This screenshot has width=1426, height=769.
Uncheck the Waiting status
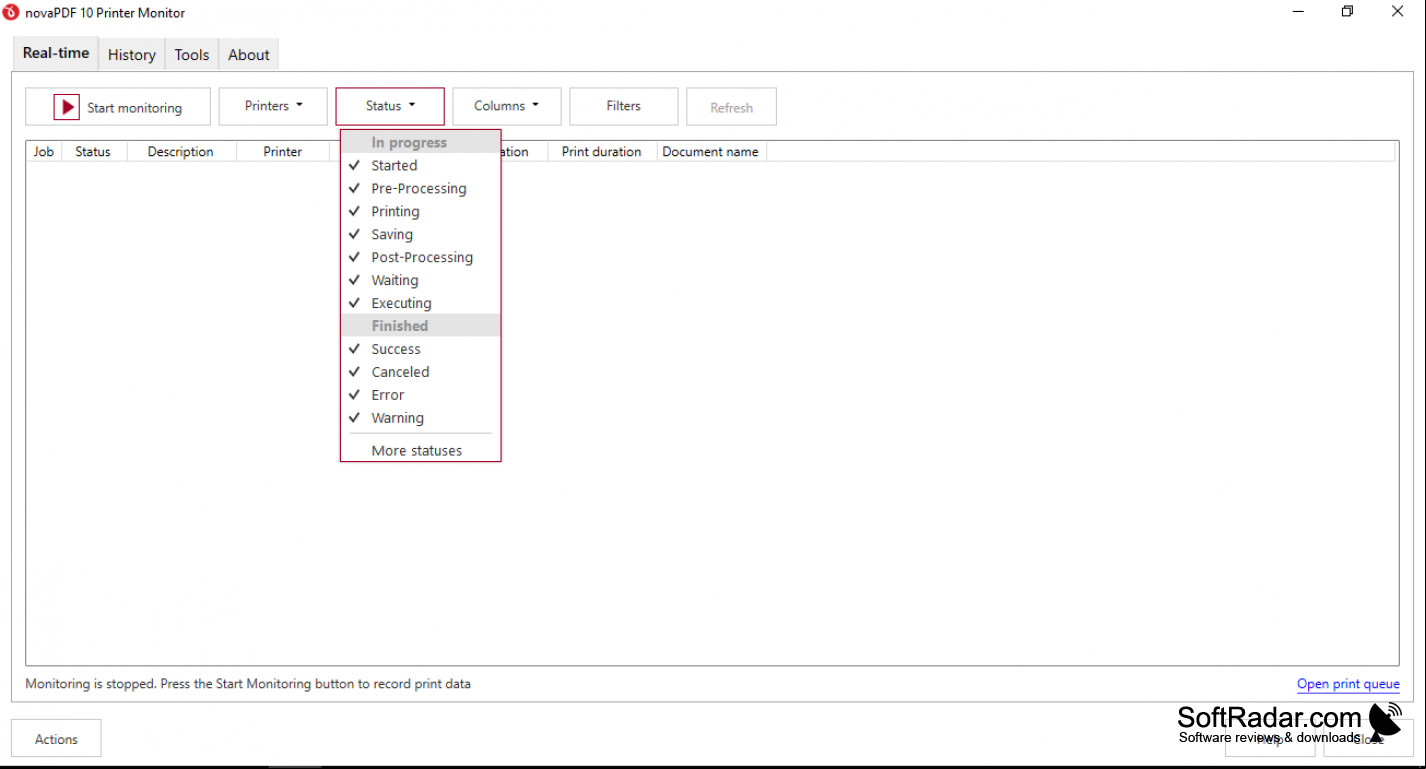[420, 280]
